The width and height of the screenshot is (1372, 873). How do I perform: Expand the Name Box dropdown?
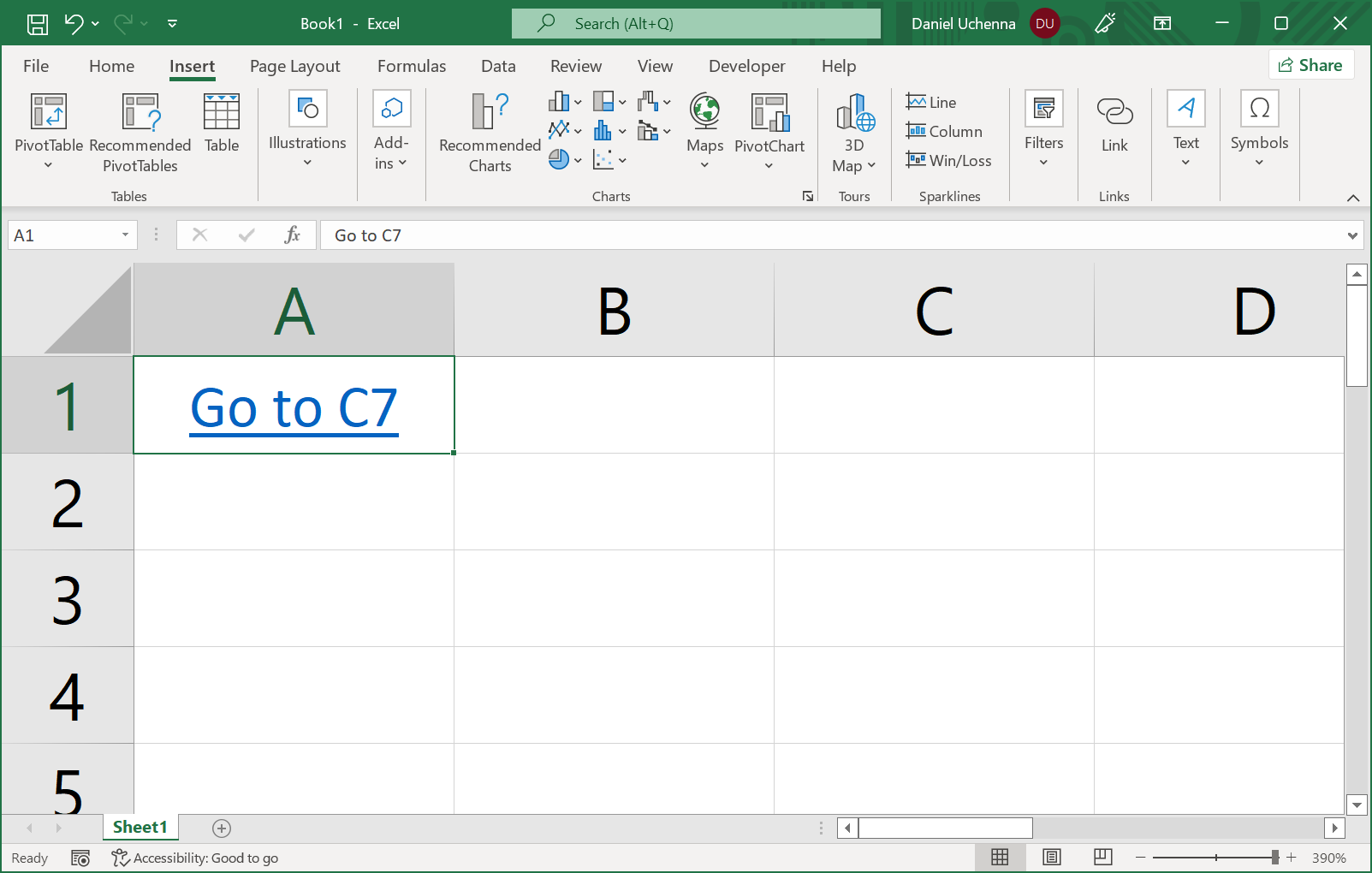[x=125, y=235]
